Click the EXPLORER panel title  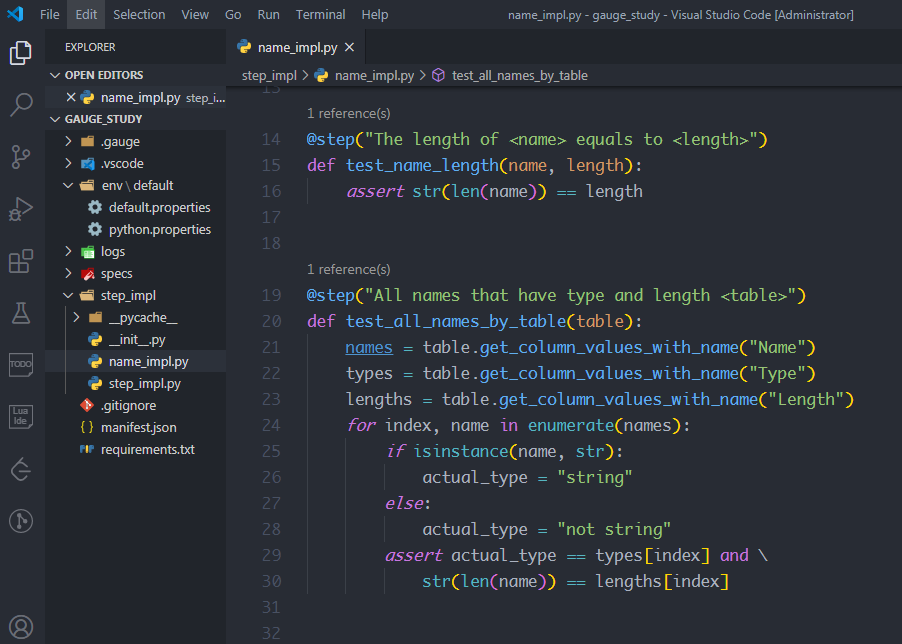[90, 47]
